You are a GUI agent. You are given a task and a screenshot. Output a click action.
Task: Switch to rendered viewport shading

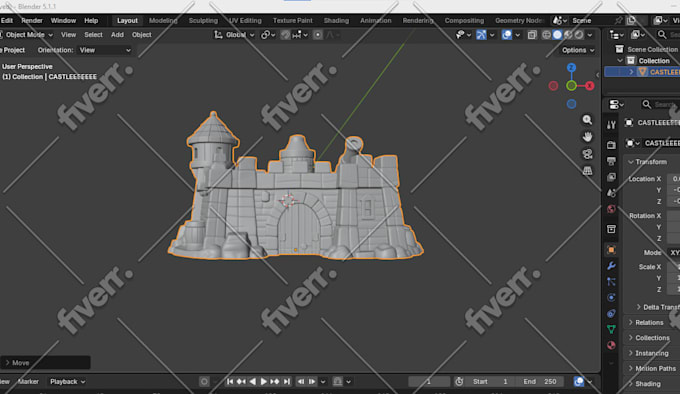coord(579,35)
